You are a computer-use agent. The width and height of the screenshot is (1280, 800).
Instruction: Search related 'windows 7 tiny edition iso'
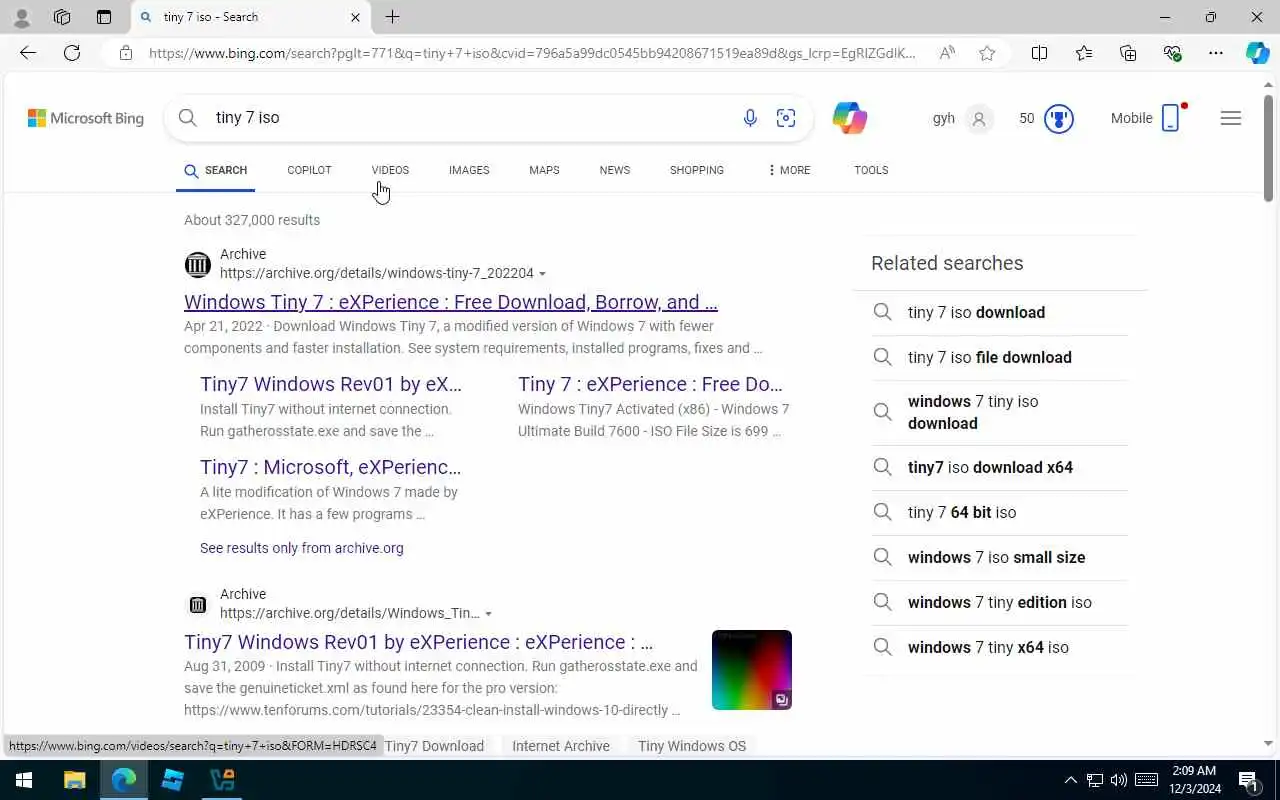pos(1000,603)
